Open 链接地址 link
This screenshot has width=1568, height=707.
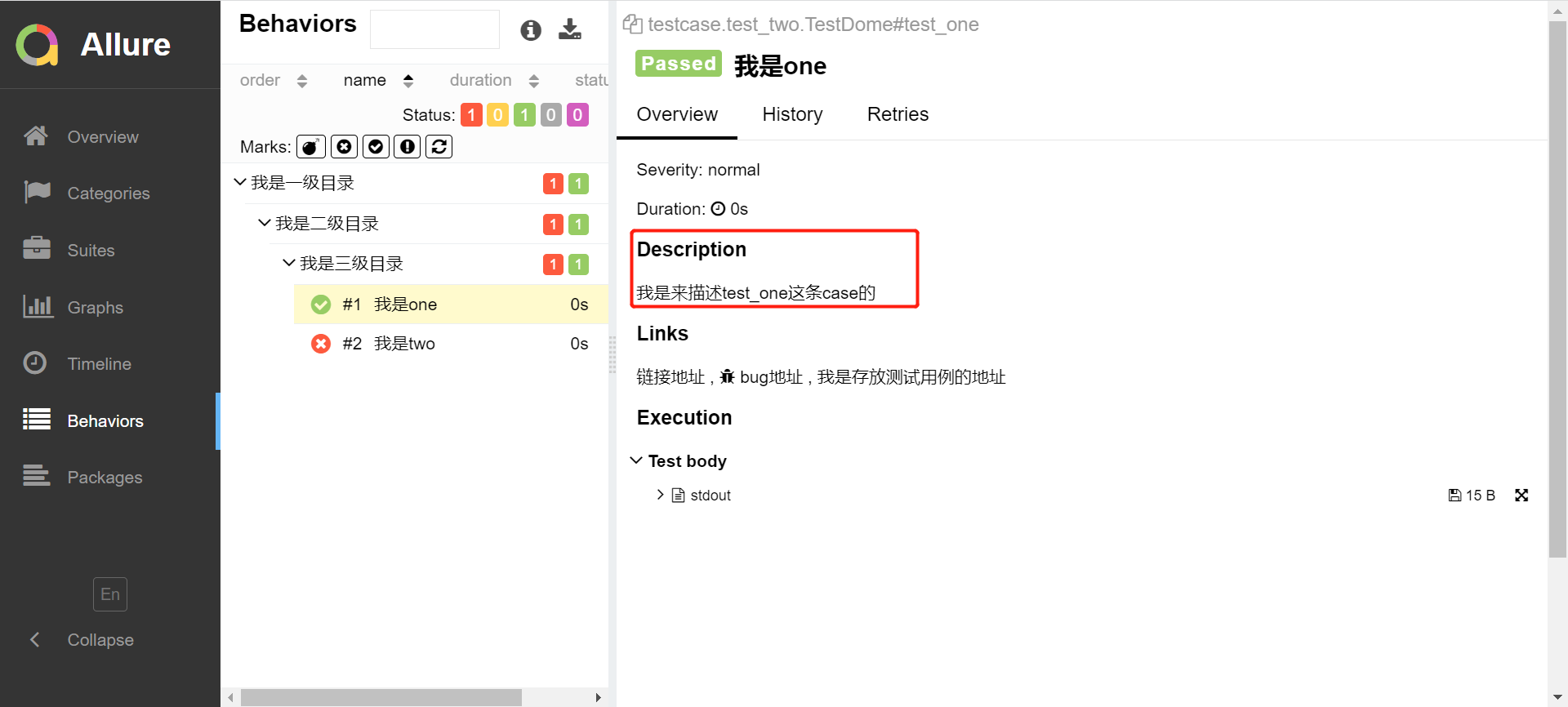tap(670, 376)
